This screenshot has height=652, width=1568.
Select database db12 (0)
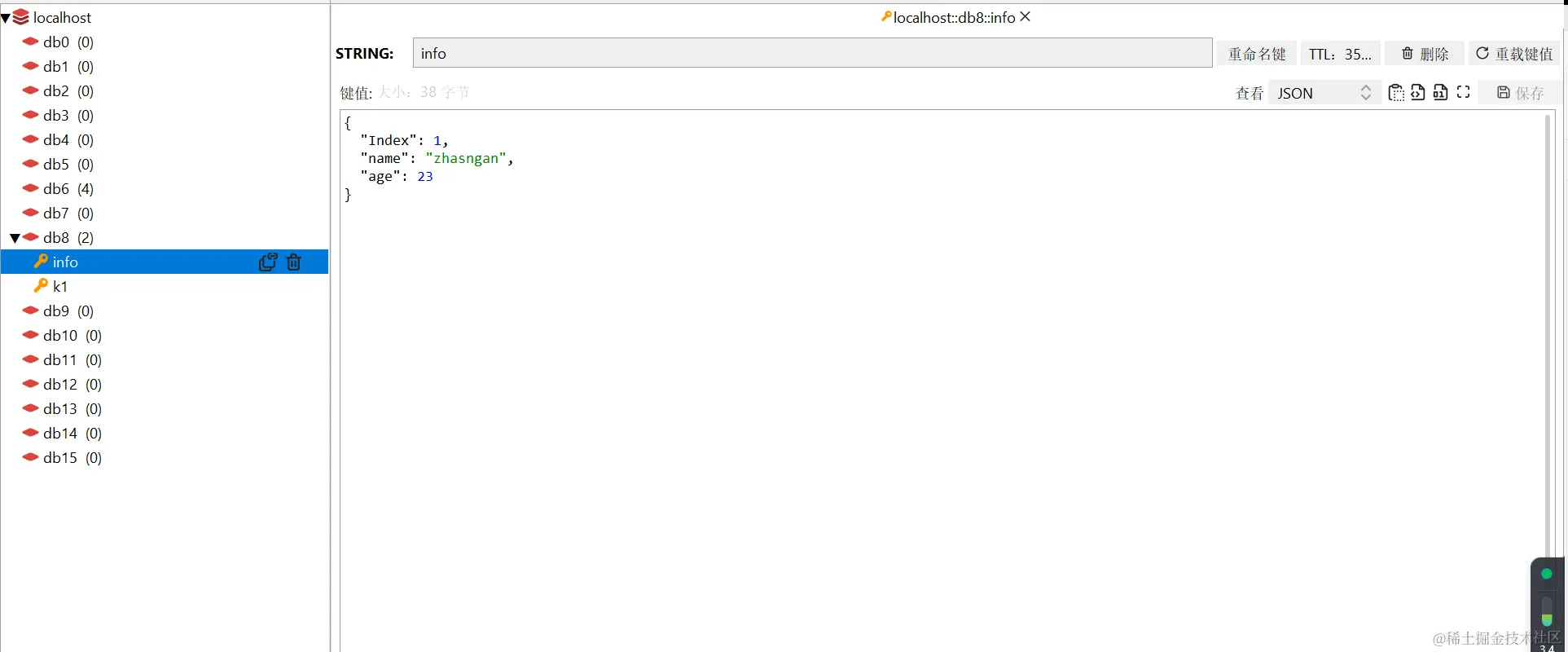coord(72,384)
